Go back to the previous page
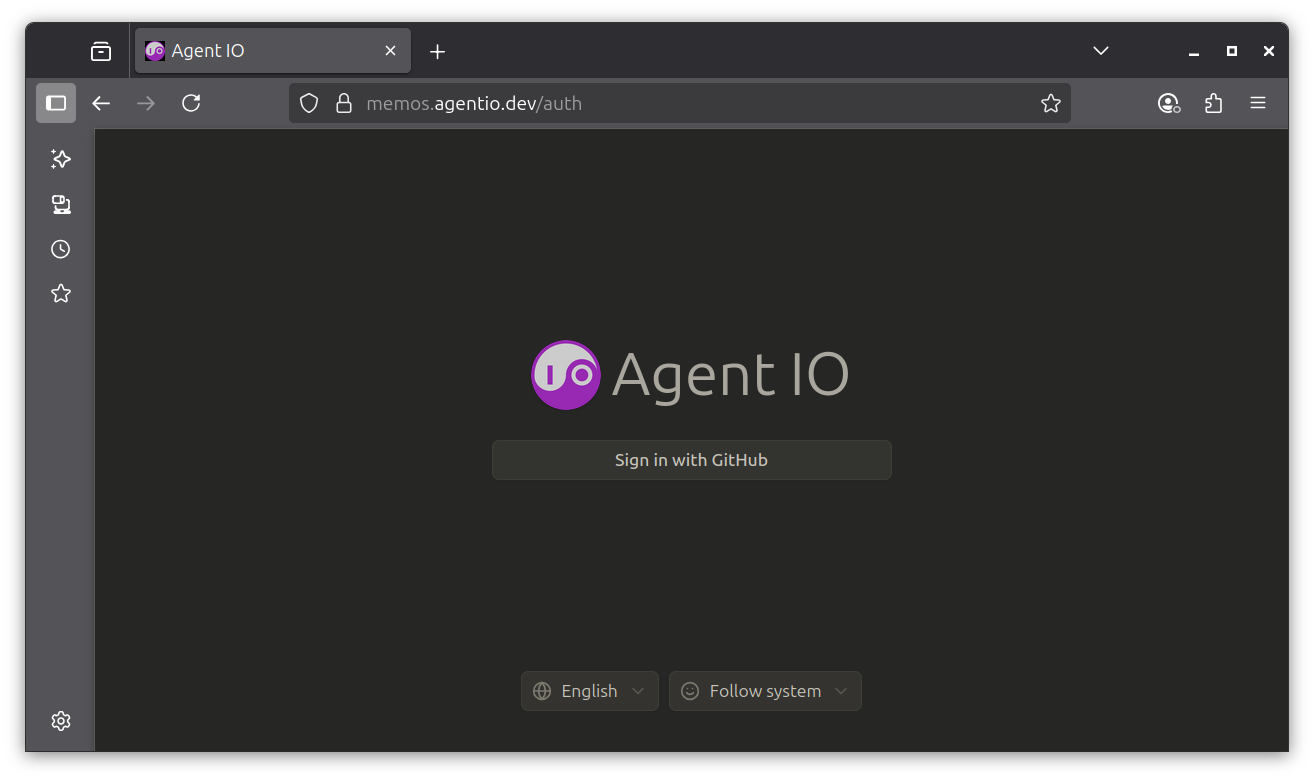1314x780 pixels. 101,103
